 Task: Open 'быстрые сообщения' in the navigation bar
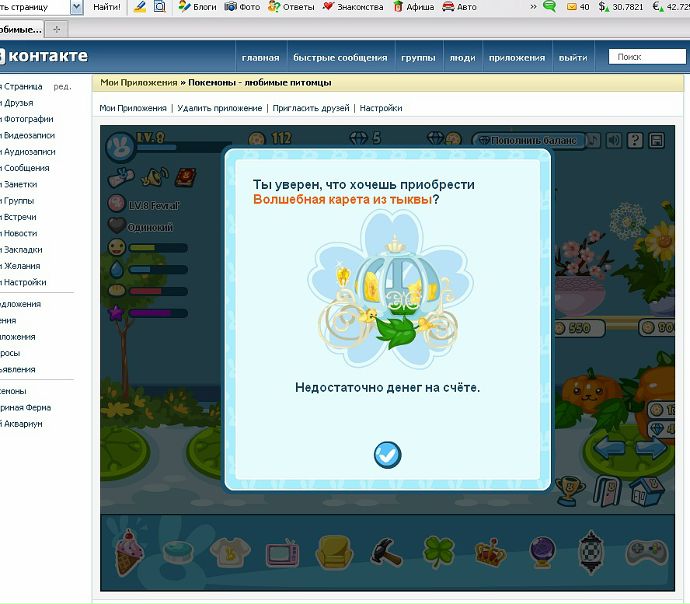340,58
